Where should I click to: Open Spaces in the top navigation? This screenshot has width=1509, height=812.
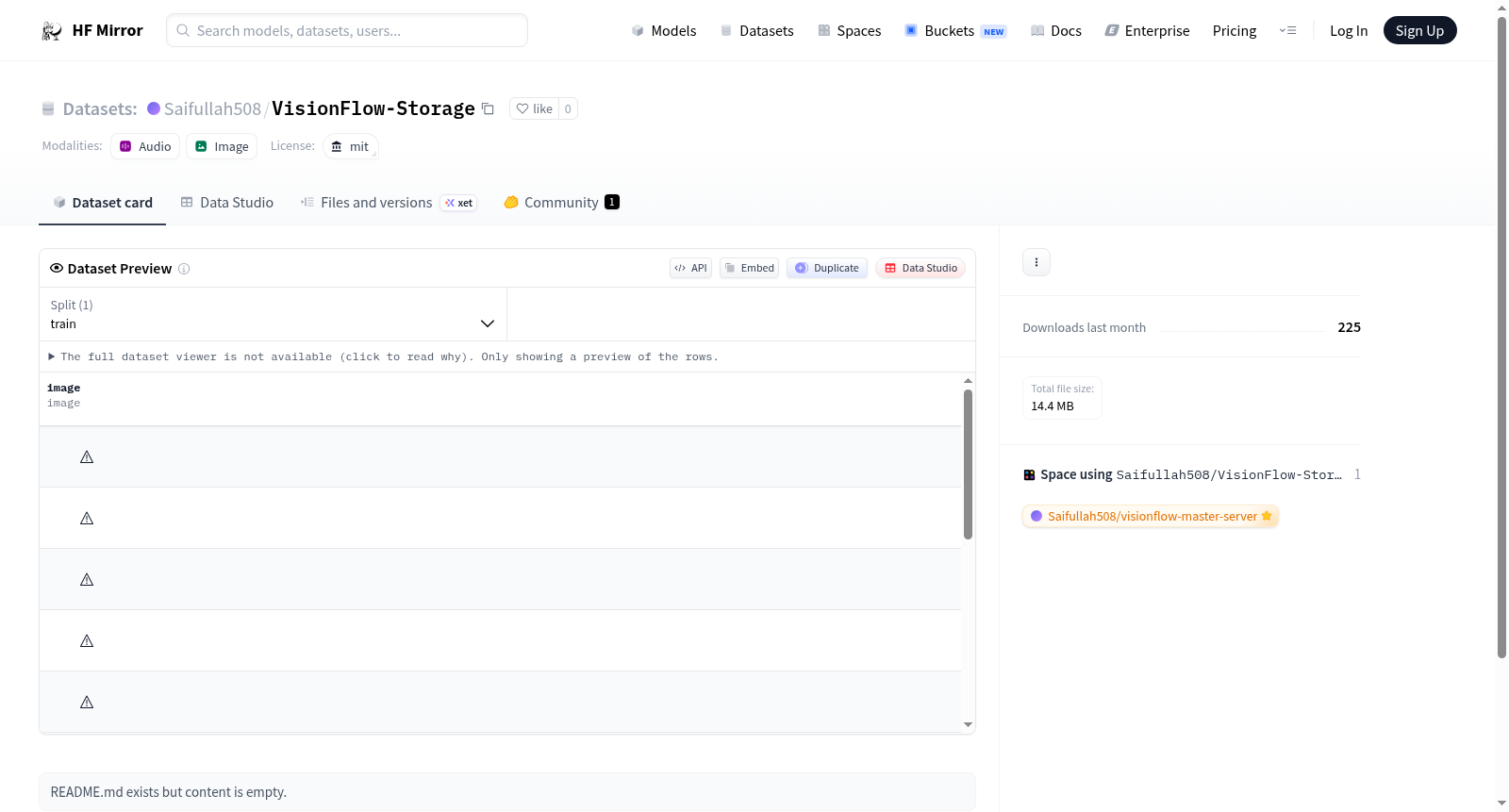click(x=849, y=30)
